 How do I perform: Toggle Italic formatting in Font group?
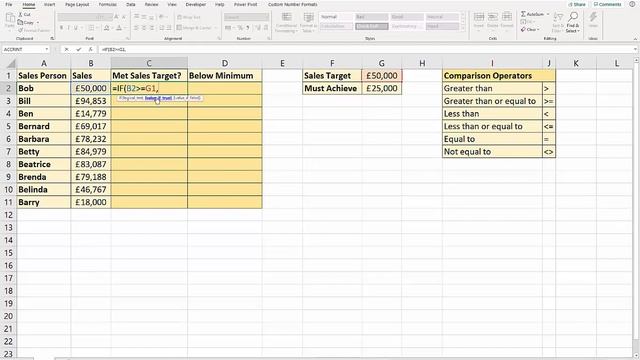[x=69, y=28]
